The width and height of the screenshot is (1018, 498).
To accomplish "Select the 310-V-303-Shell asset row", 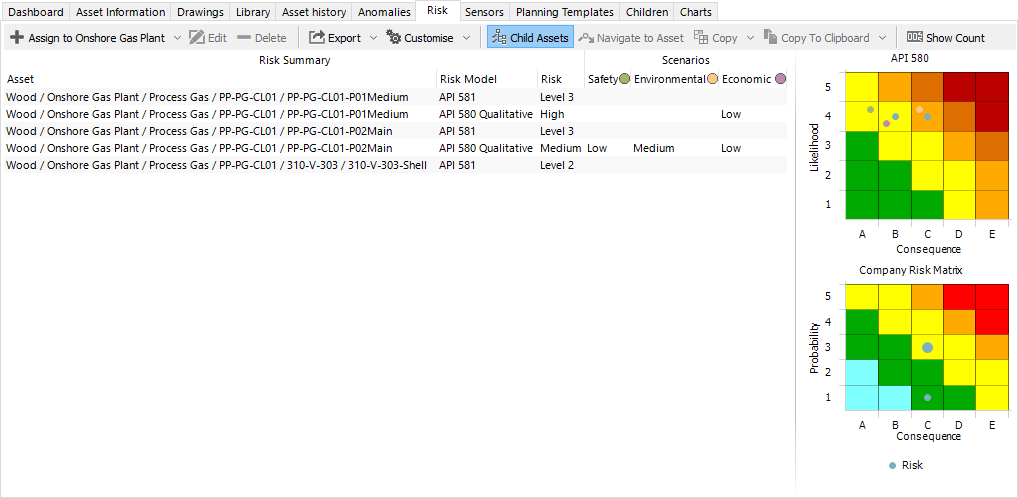I will pos(217,165).
